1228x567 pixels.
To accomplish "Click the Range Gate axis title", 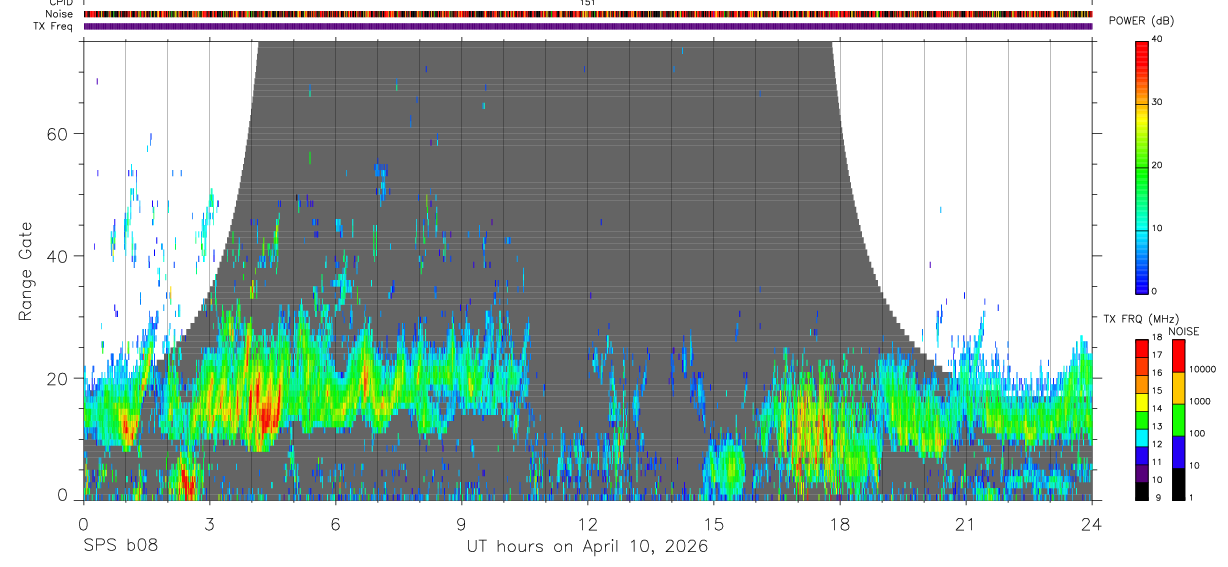I will coord(24,272).
